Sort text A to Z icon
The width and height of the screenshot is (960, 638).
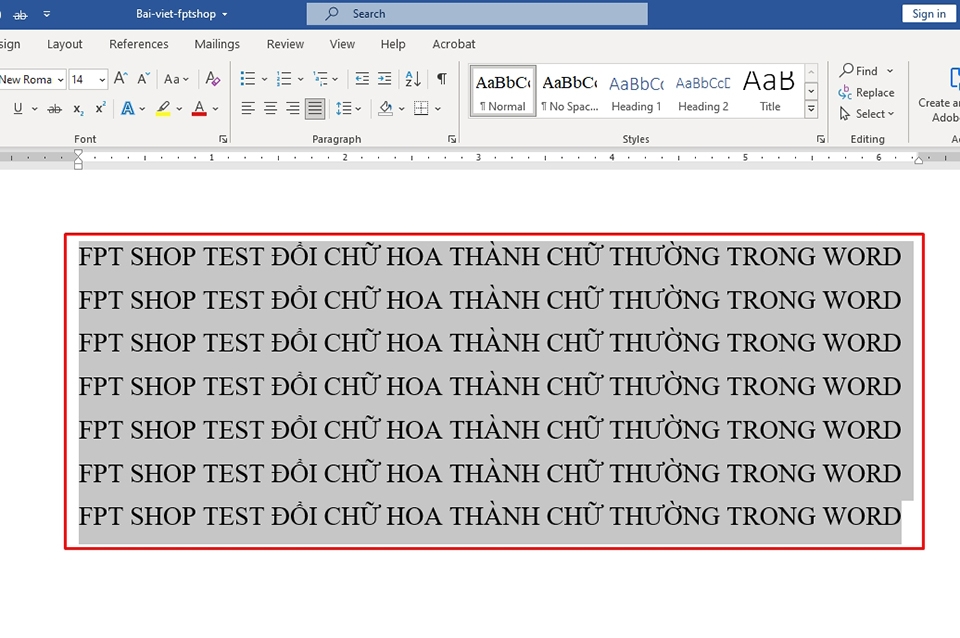[413, 78]
